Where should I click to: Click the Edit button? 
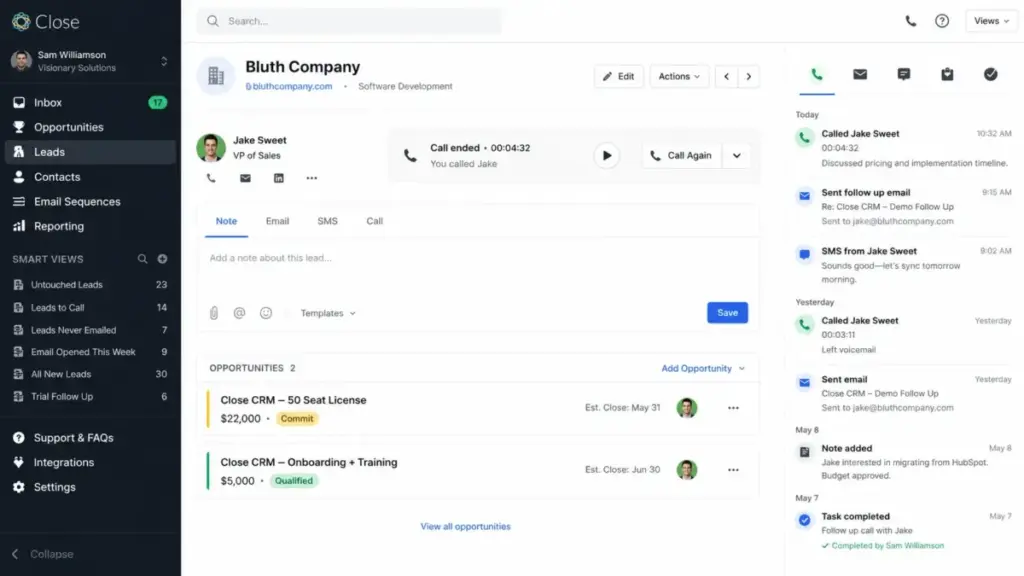[x=618, y=76]
